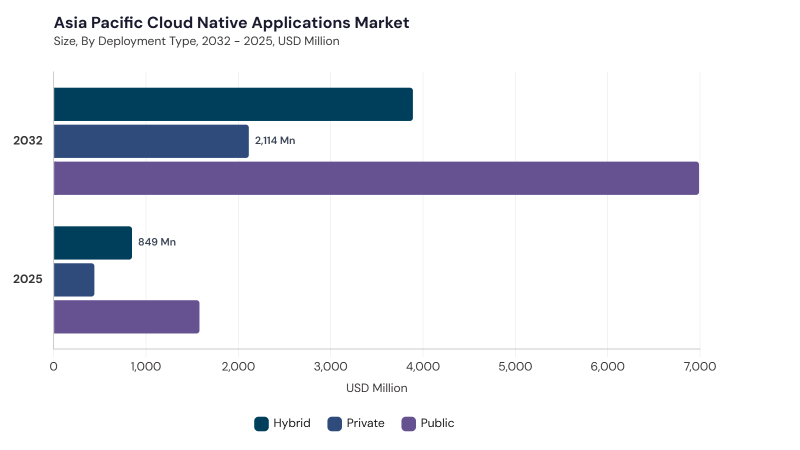This screenshot has width=800, height=450.
Task: Click the '2,114 Mn' data label
Action: 275,140
